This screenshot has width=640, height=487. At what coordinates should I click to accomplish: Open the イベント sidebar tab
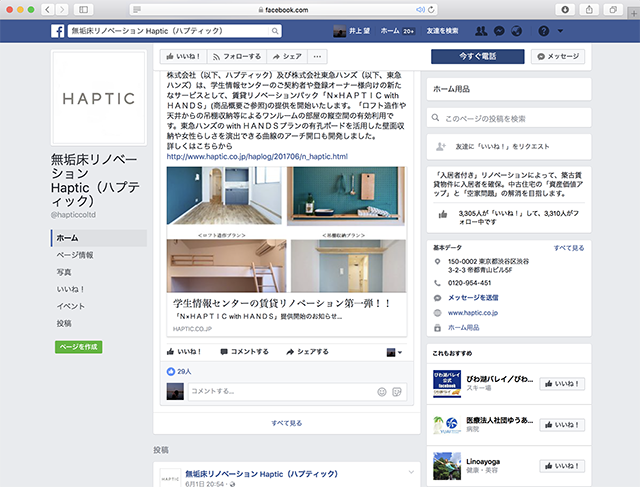pyautogui.click(x=71, y=306)
